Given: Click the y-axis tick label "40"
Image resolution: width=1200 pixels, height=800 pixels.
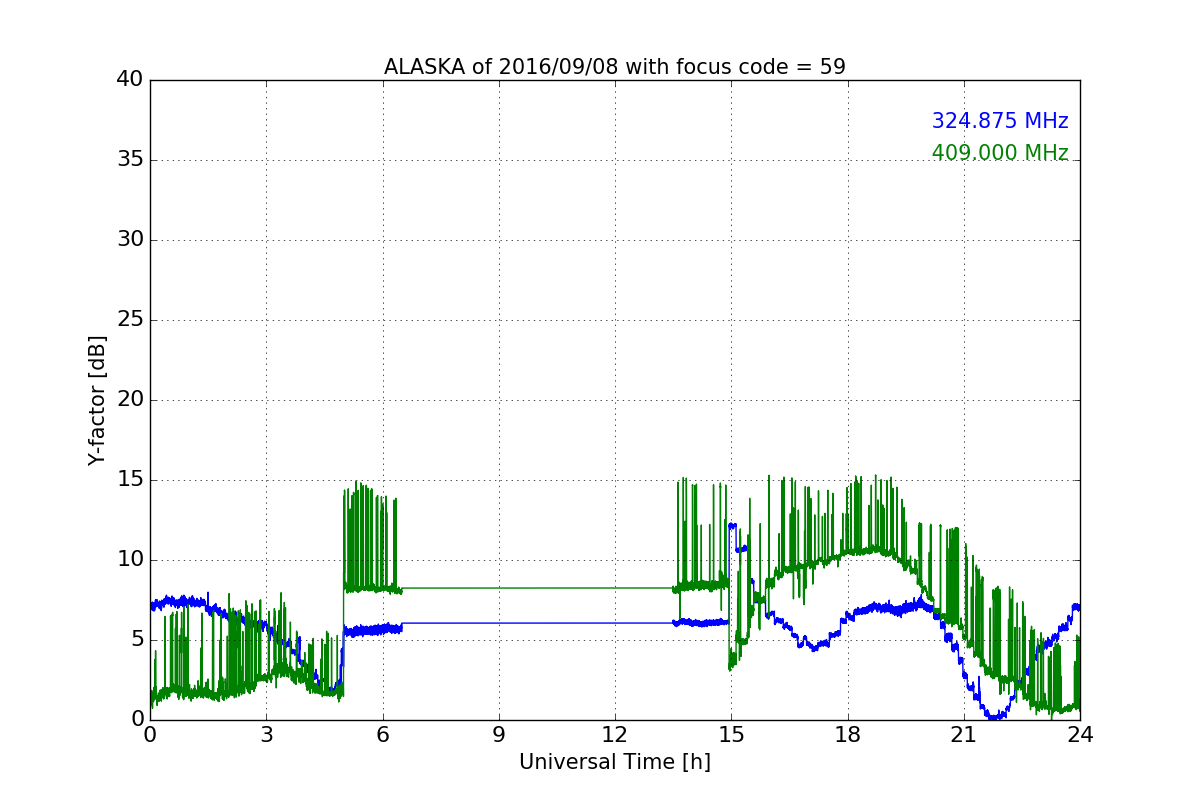Looking at the screenshot, I should [130, 80].
